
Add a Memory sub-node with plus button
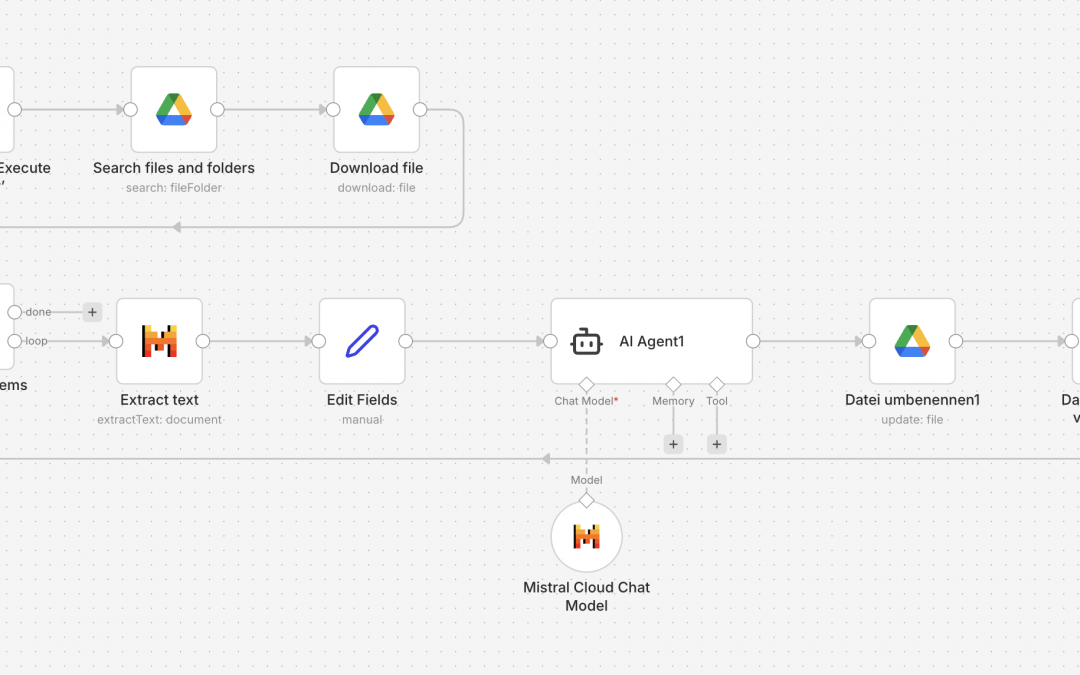click(673, 444)
